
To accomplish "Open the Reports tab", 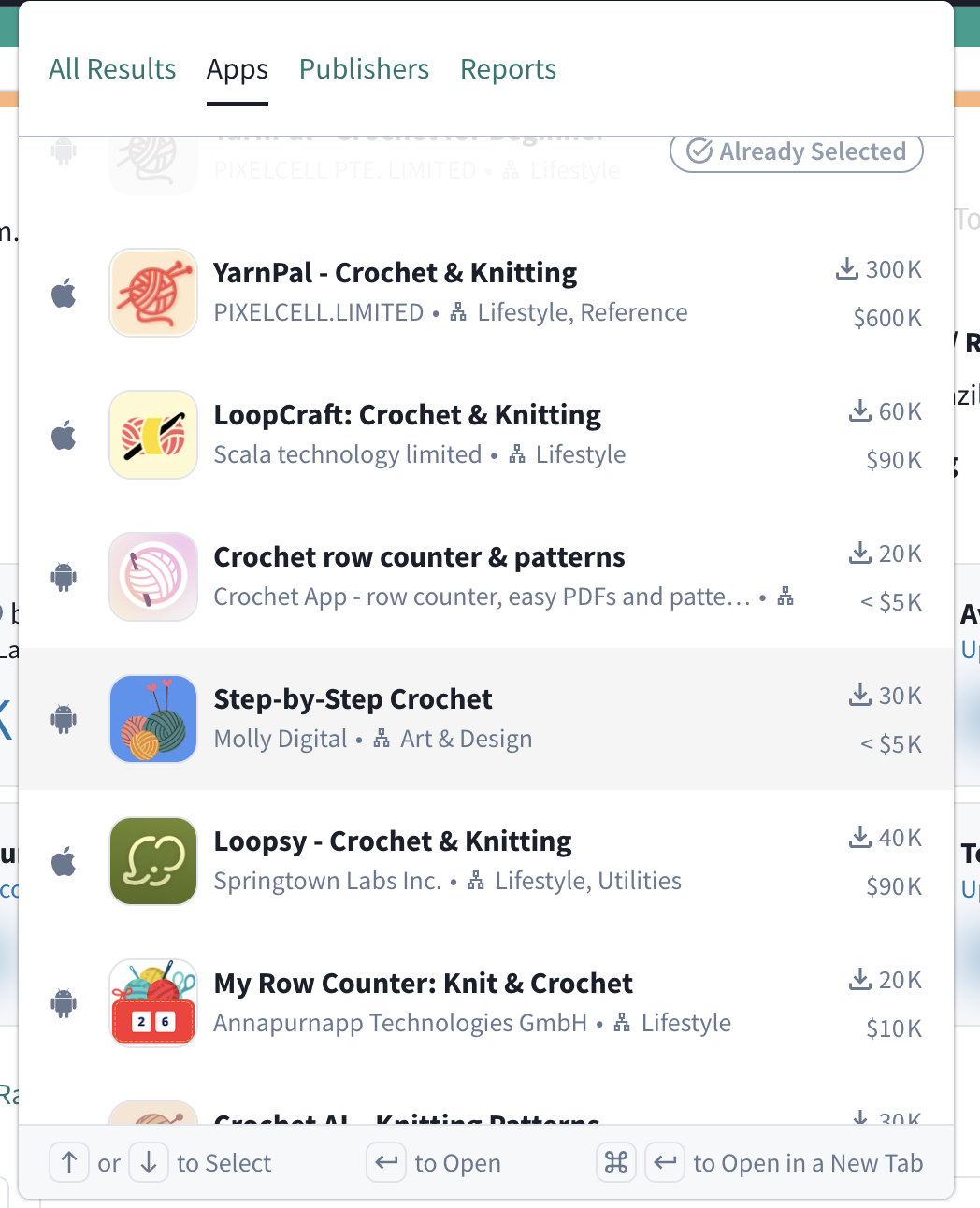I will (x=508, y=68).
